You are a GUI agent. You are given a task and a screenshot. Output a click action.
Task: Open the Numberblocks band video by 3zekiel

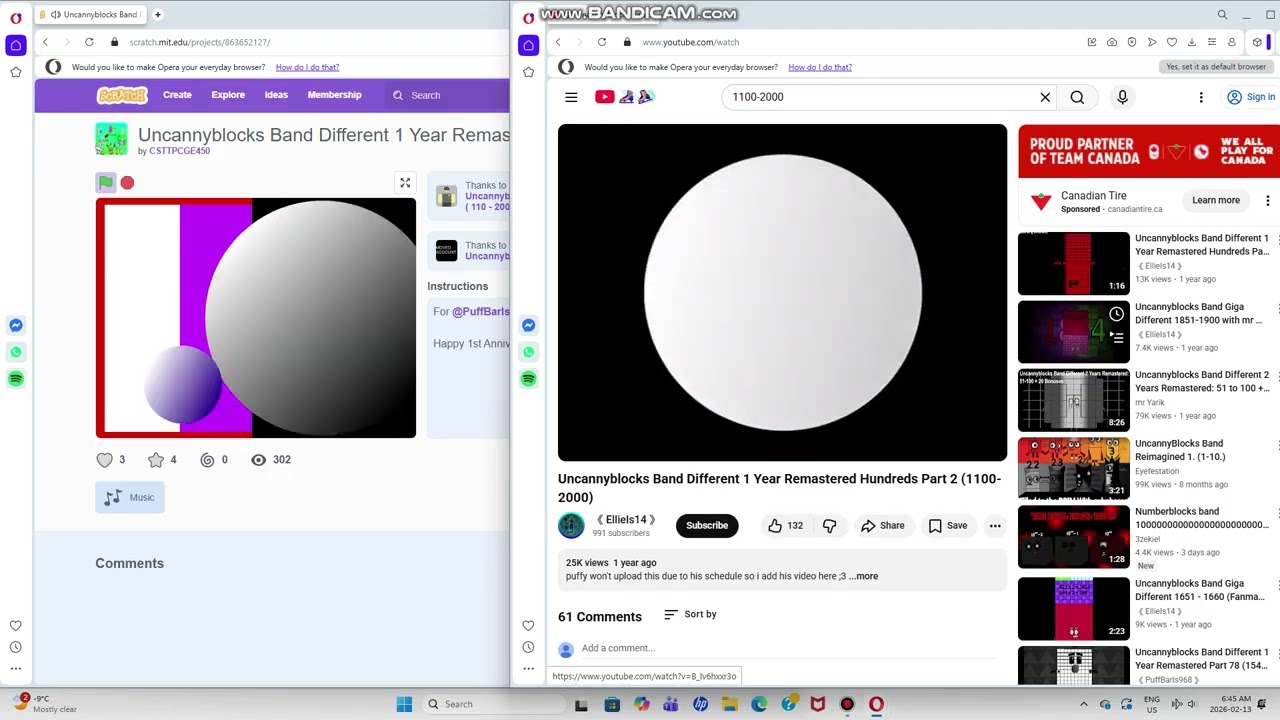pyautogui.click(x=1074, y=537)
